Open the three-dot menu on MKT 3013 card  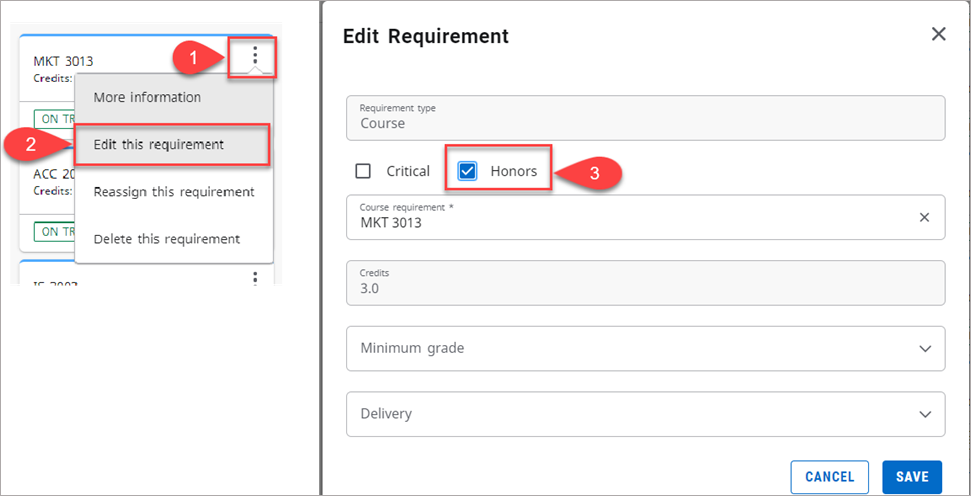(255, 56)
